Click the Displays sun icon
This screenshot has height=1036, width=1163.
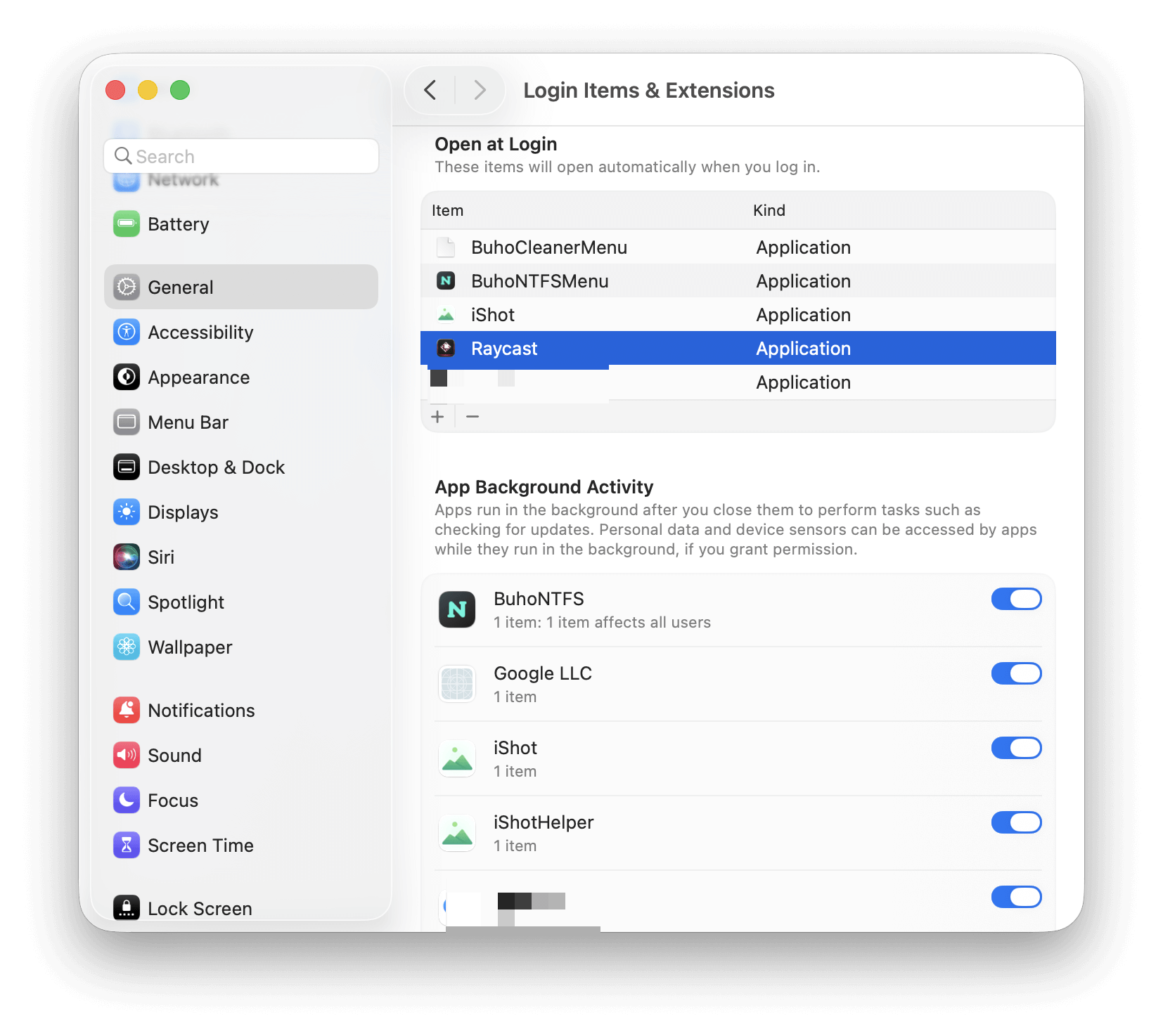coord(127,512)
